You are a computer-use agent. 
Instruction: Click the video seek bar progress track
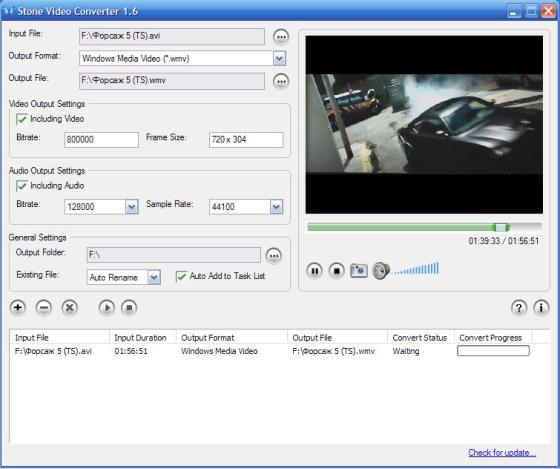click(x=424, y=227)
